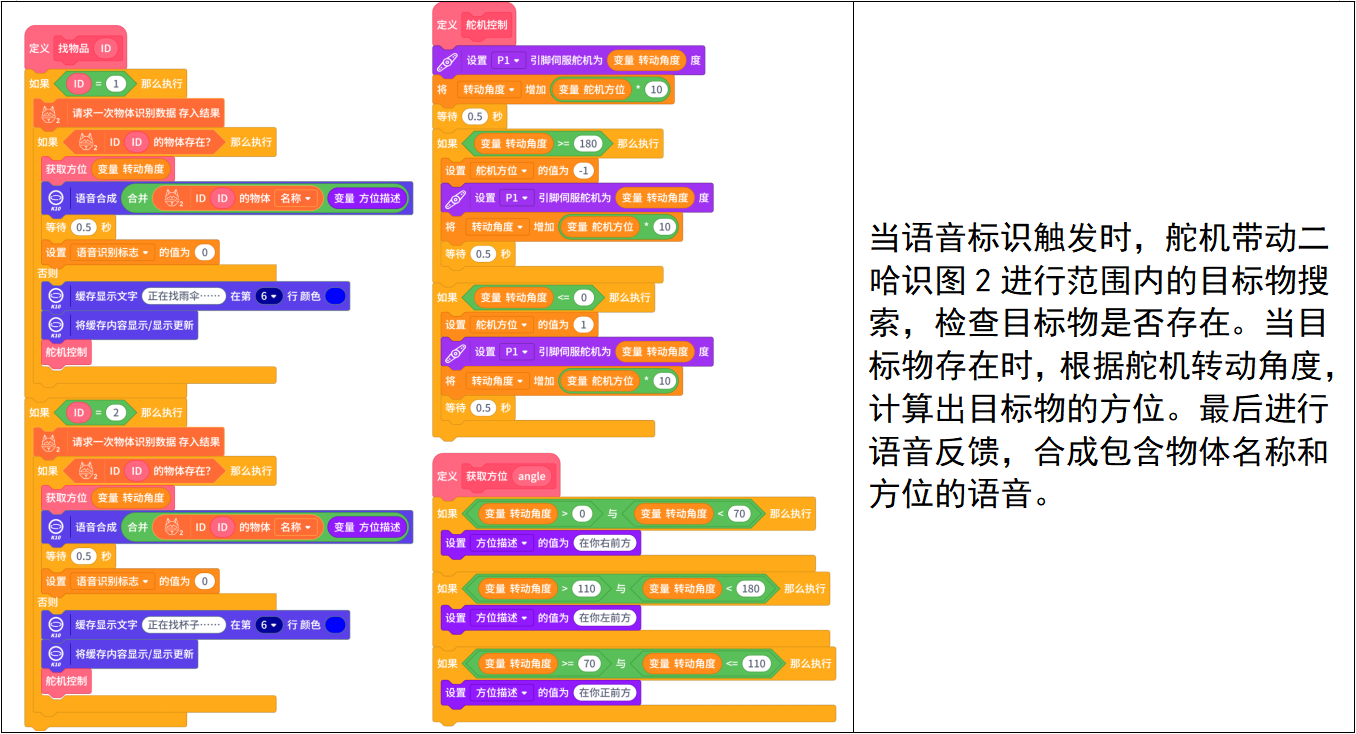1356x734 pixels.
Task: Open the P1 pin dropdown in topmost servo block
Action: (509, 60)
